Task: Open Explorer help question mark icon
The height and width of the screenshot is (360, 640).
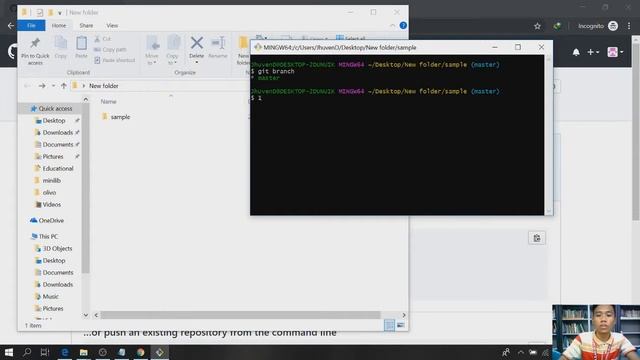Action: pos(403,26)
